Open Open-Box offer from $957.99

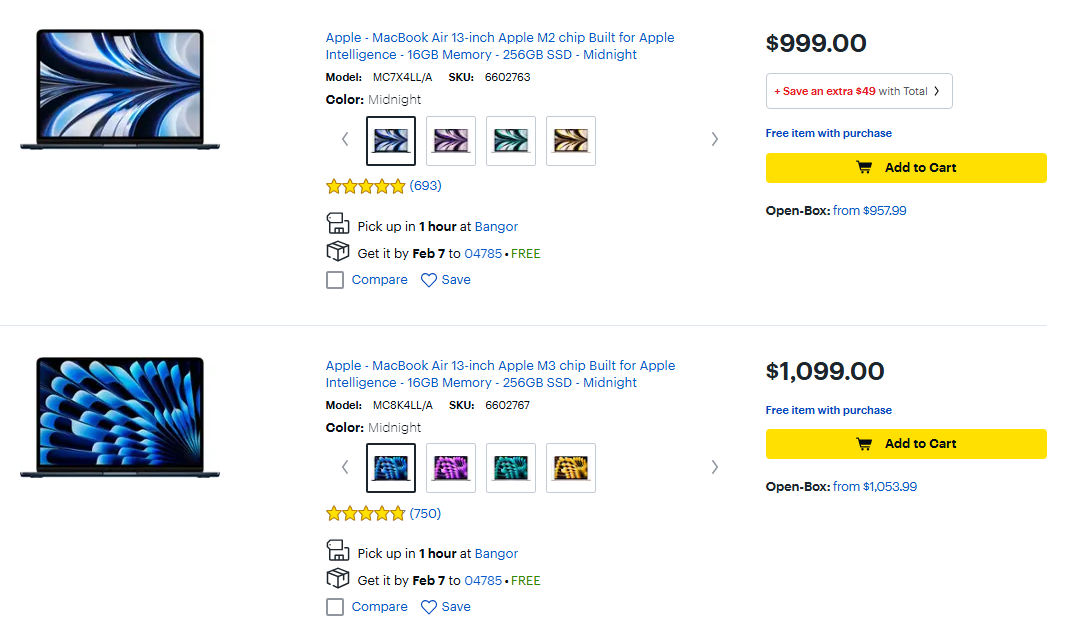(869, 211)
